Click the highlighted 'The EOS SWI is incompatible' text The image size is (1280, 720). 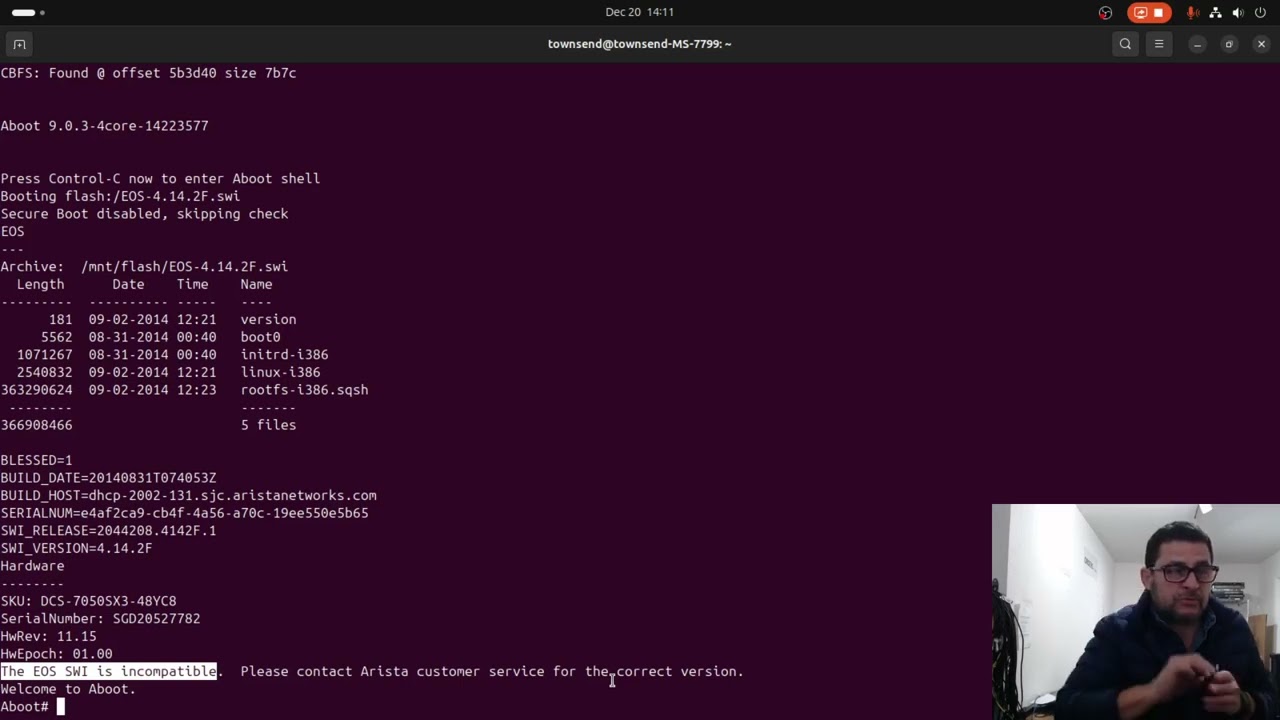click(108, 671)
